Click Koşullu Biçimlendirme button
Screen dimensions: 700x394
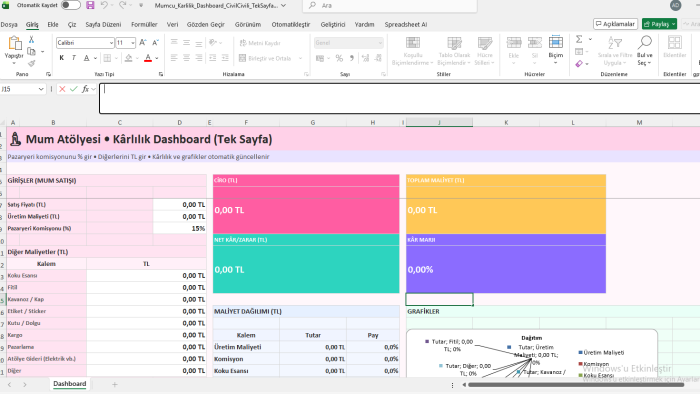(x=413, y=50)
